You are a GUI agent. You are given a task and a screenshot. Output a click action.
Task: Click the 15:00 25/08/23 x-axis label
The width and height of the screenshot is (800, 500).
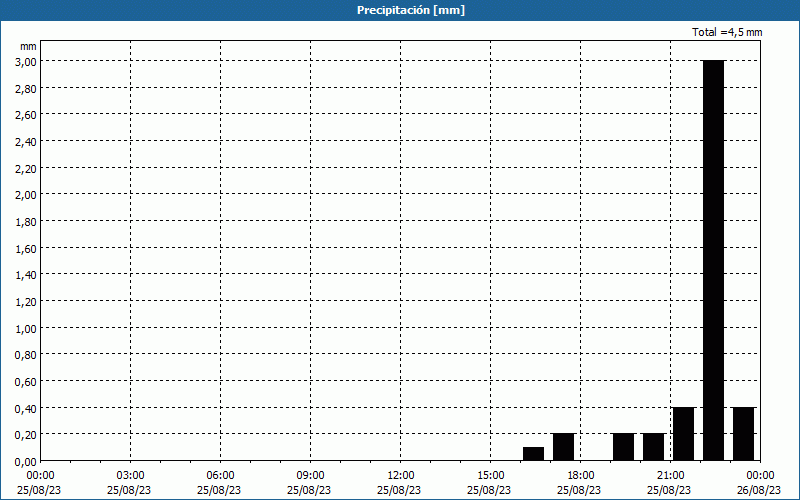(489, 483)
